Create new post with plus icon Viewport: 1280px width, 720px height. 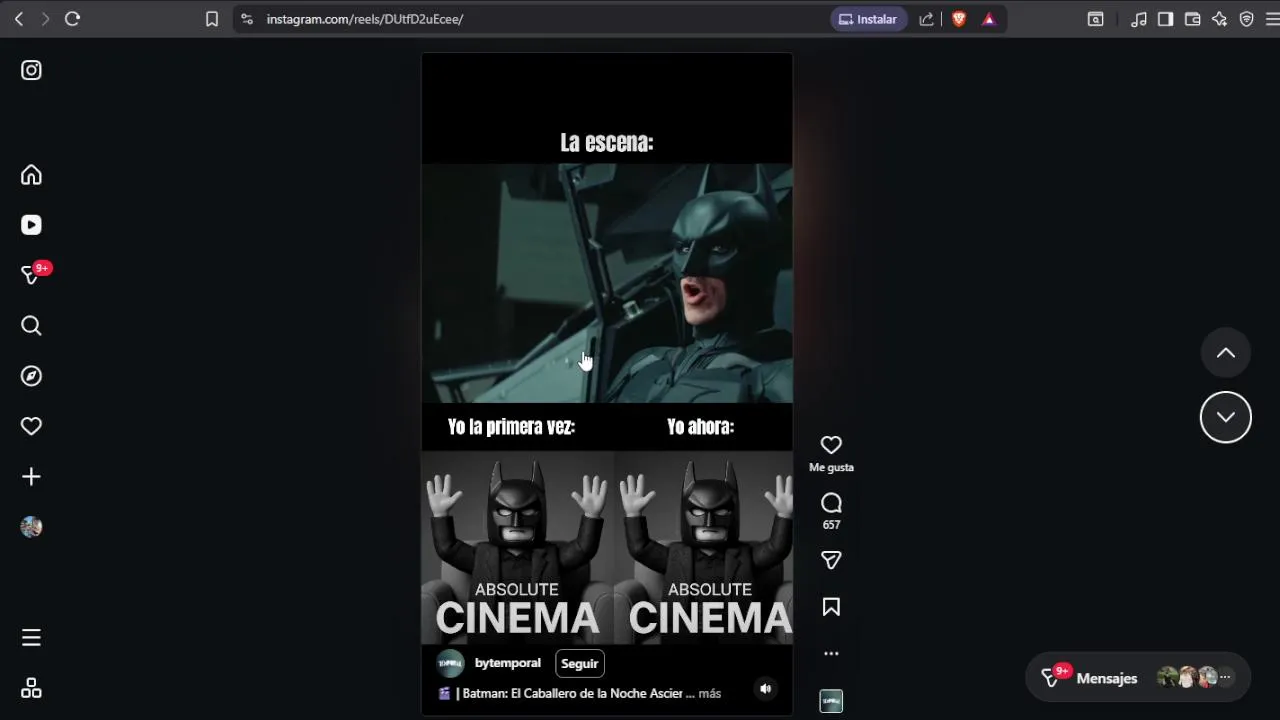31,477
